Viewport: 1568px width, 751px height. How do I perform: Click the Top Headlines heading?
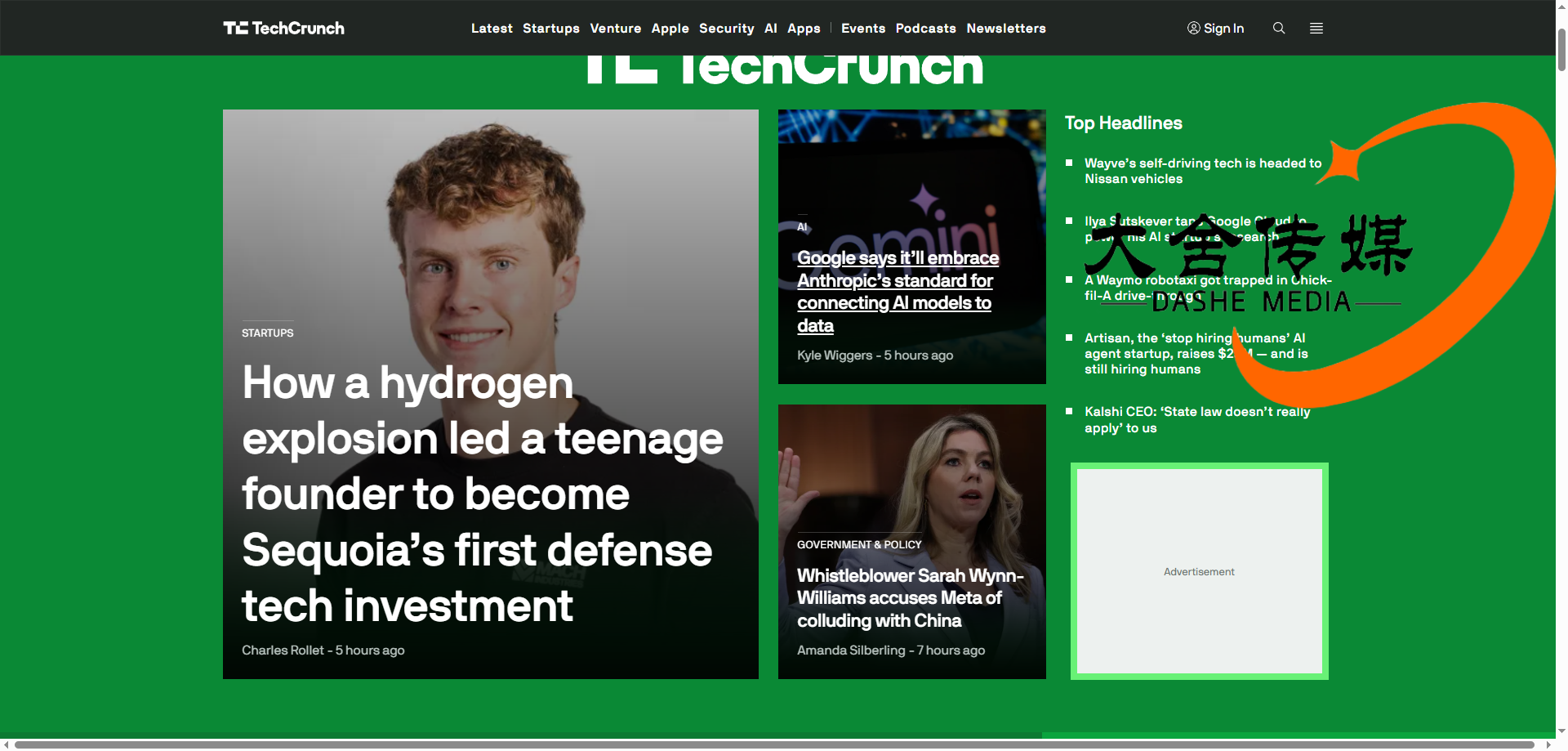click(1123, 123)
